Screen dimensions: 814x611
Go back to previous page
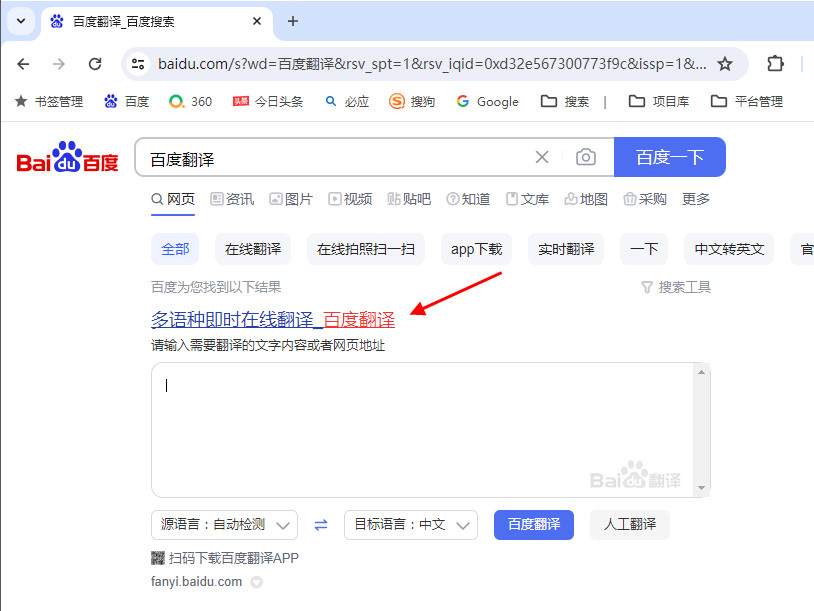[x=23, y=64]
